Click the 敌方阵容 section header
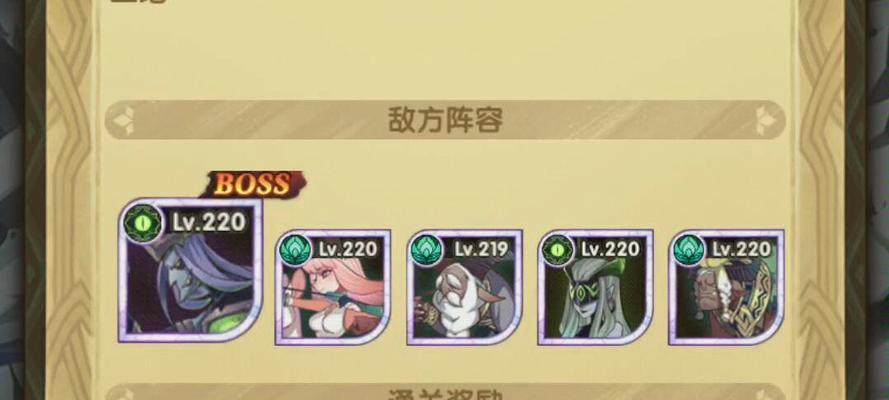This screenshot has height=400, width=889. tap(445, 120)
